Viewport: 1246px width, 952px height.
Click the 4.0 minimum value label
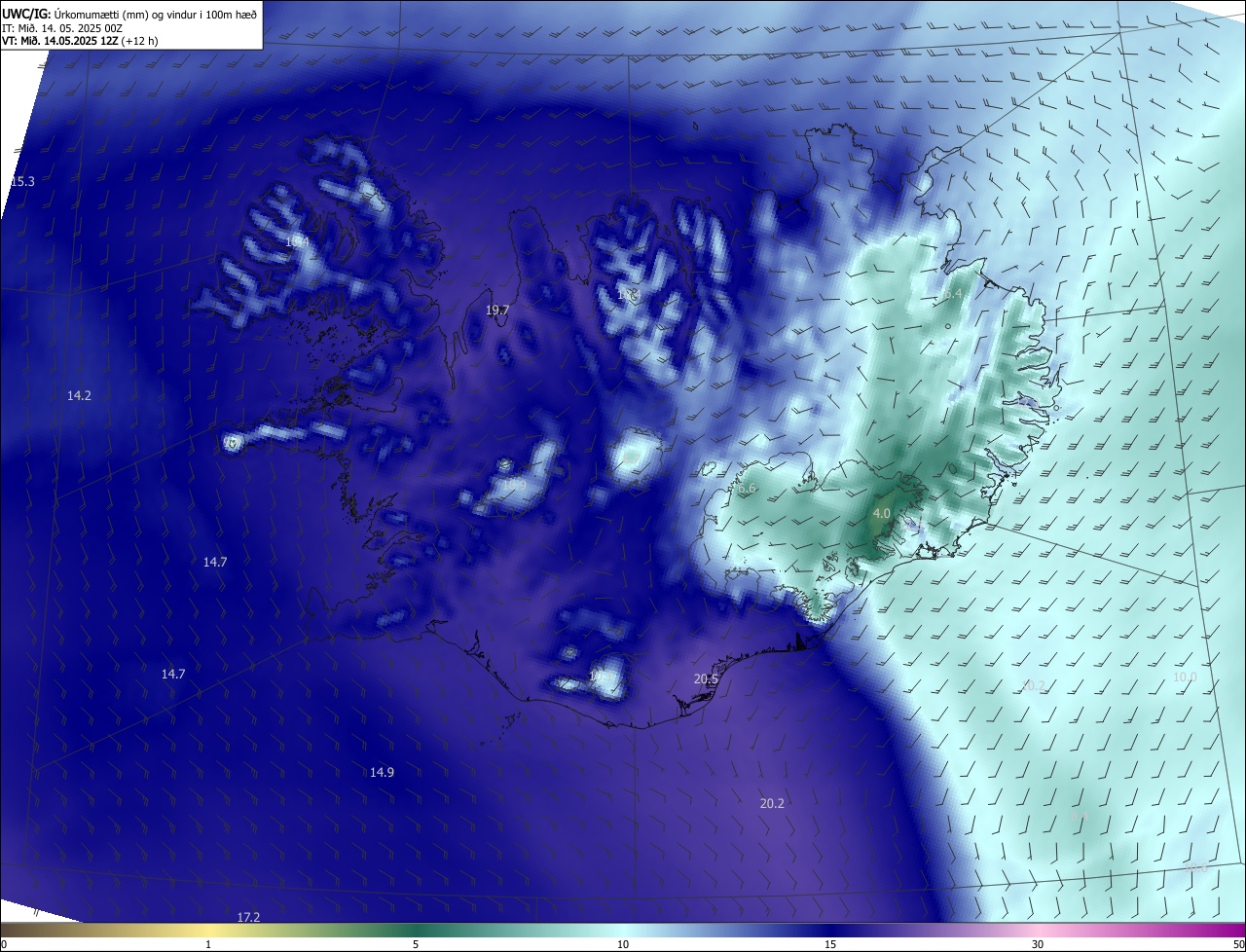point(882,513)
